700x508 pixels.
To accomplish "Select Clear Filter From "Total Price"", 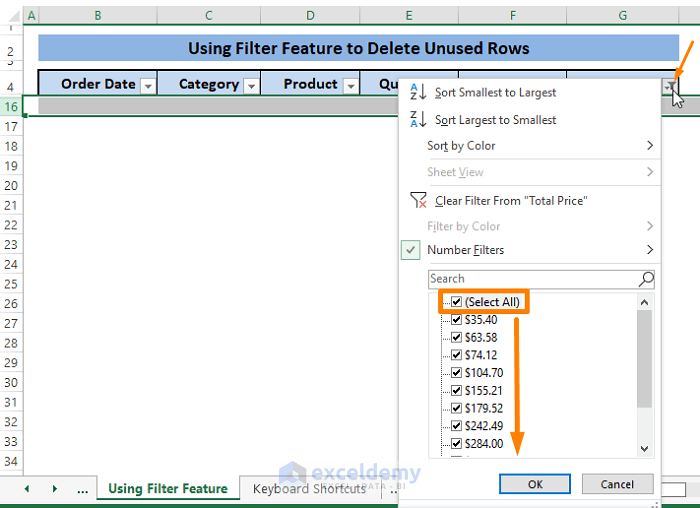I will click(511, 201).
